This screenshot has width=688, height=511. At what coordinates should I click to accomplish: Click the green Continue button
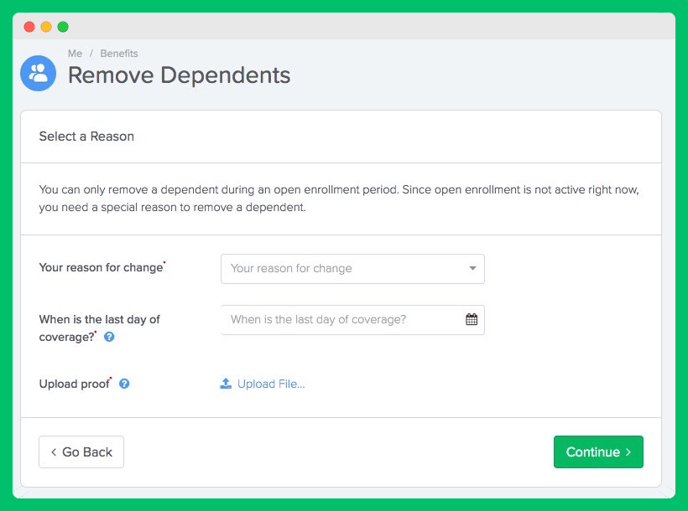598,452
